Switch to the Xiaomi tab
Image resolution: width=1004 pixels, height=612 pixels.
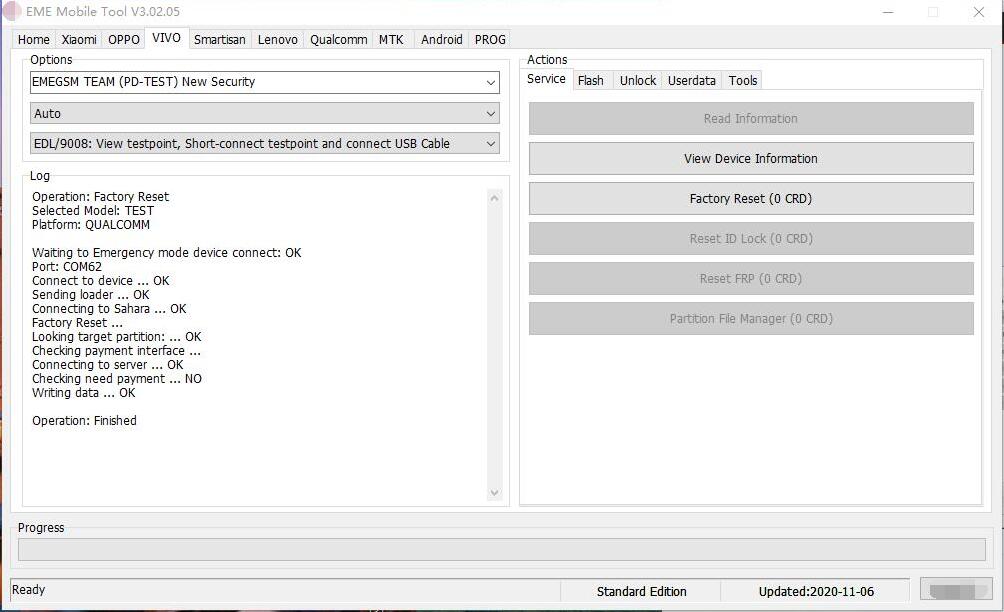tap(79, 40)
